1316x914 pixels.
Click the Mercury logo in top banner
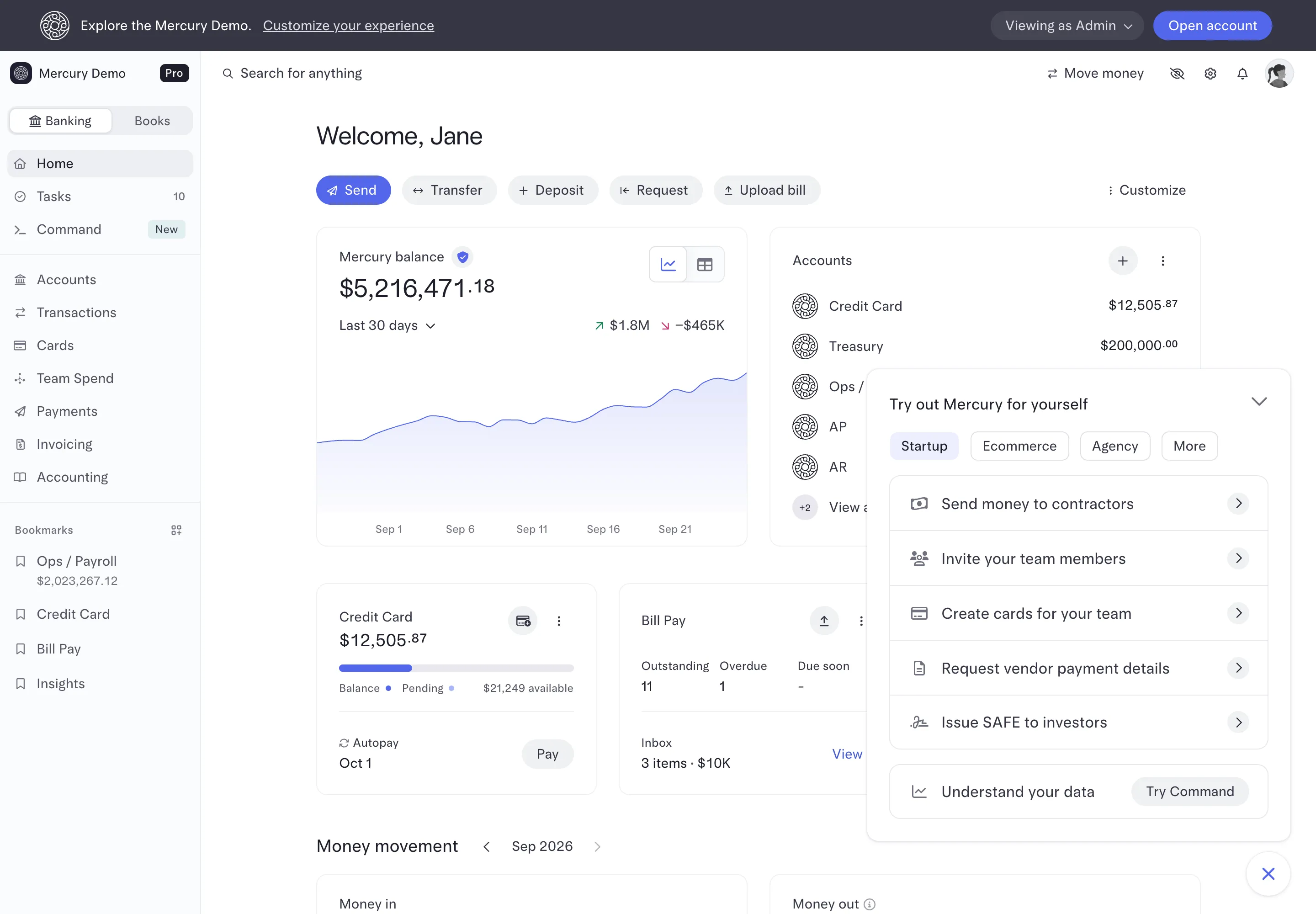54,26
